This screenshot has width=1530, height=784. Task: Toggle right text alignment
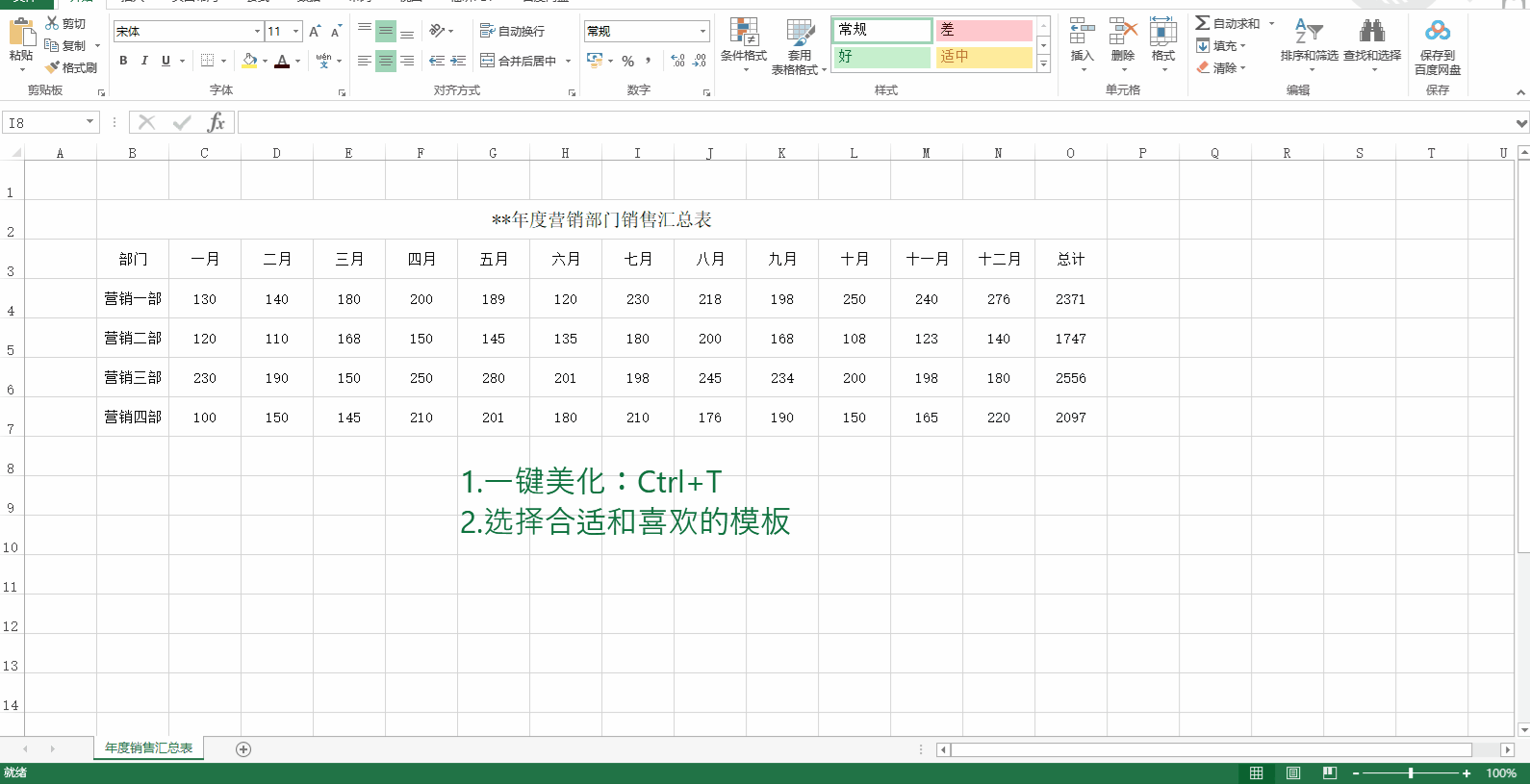click(x=407, y=61)
